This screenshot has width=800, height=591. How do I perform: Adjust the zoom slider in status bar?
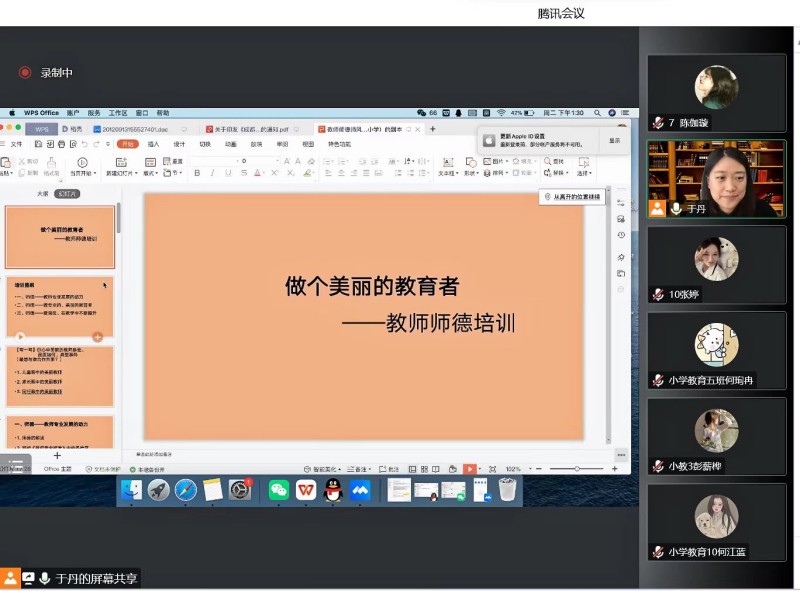[577, 469]
